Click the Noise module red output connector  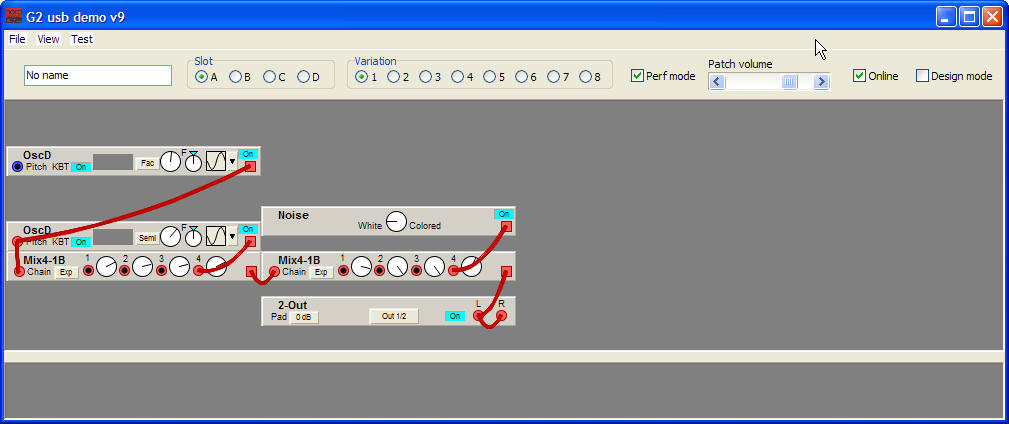point(506,227)
